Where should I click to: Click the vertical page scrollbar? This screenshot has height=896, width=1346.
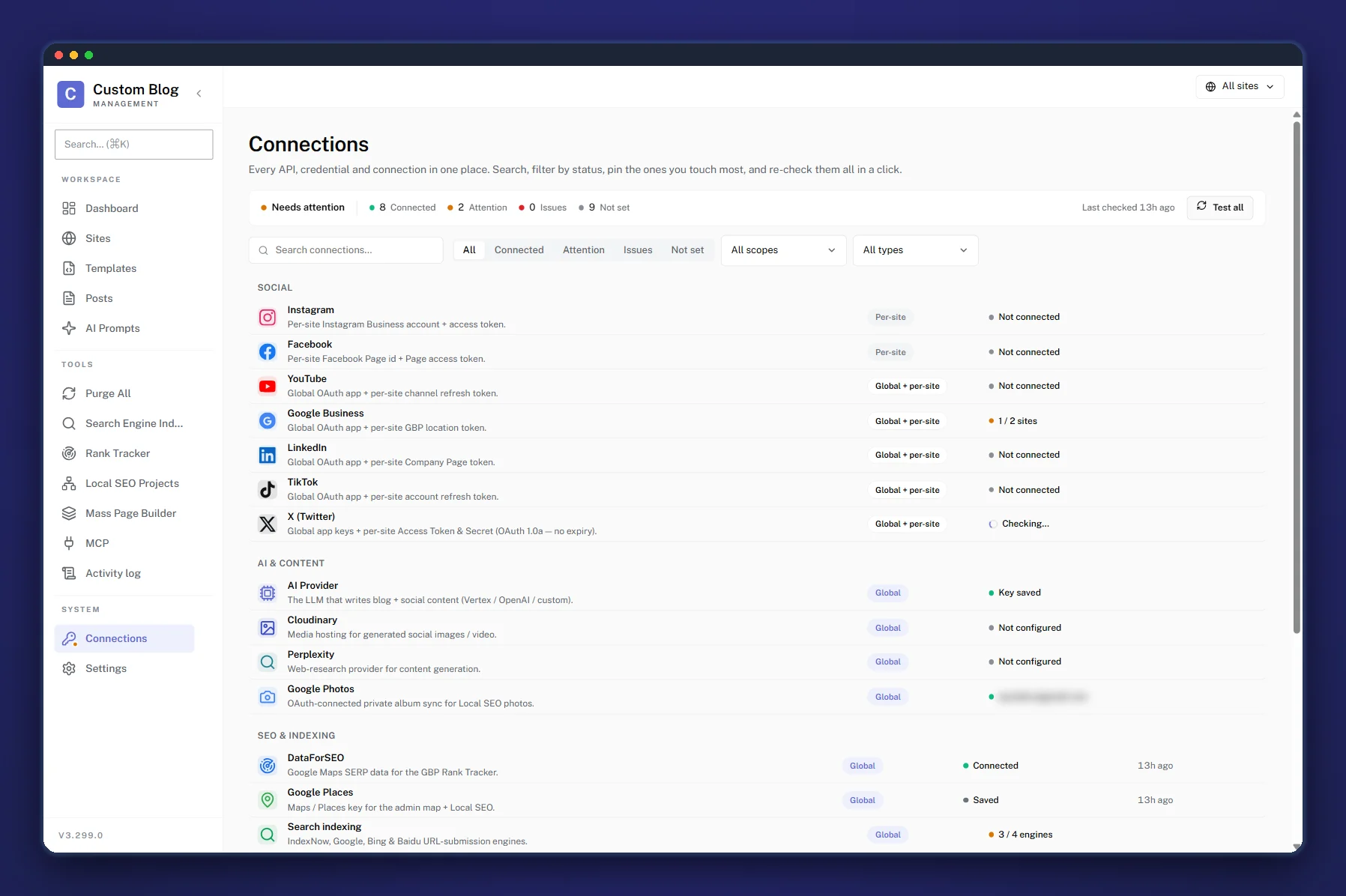click(x=1297, y=377)
